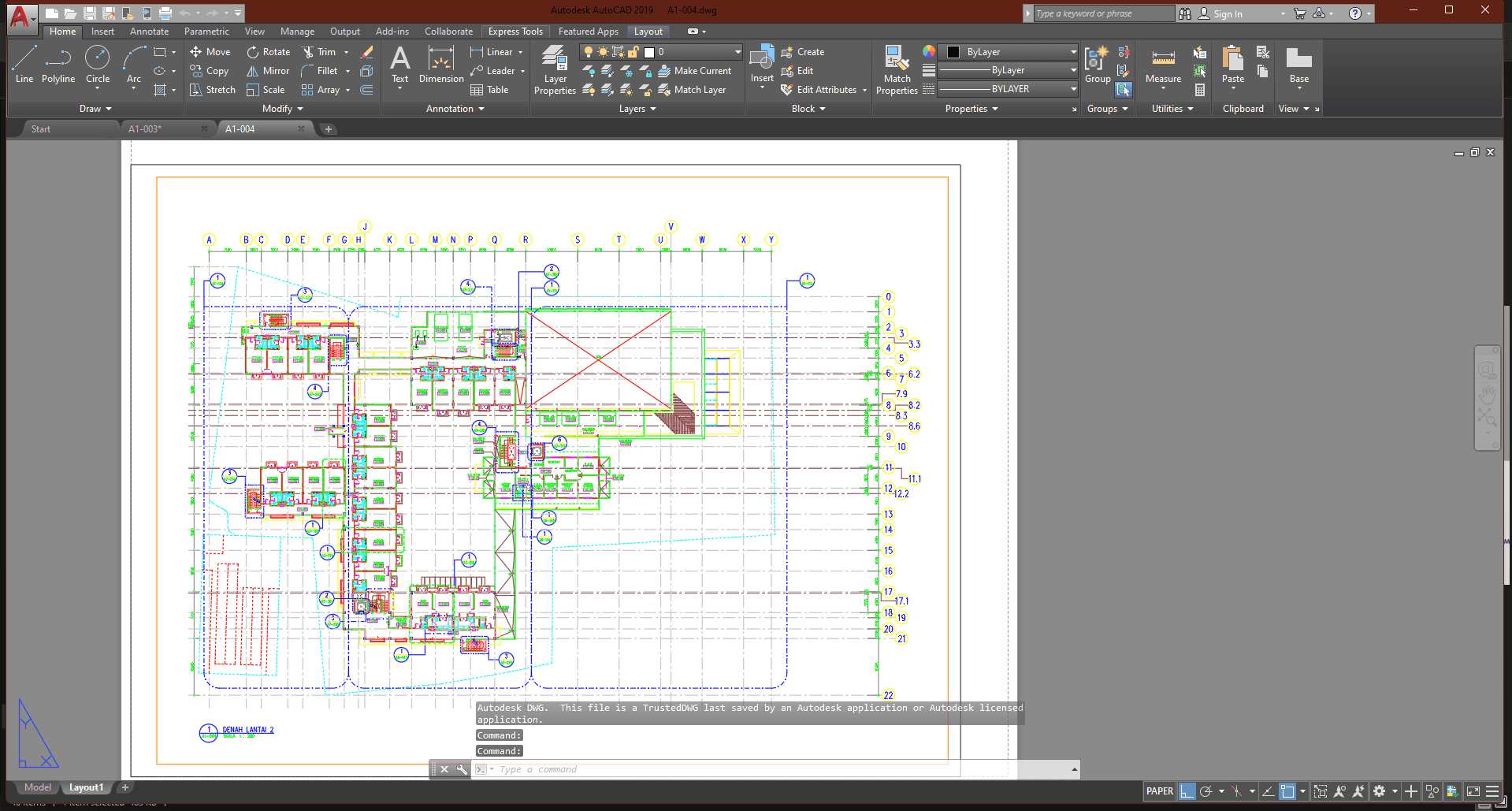The image size is (1512, 811).
Task: Click the Polyline tool icon
Action: [58, 63]
